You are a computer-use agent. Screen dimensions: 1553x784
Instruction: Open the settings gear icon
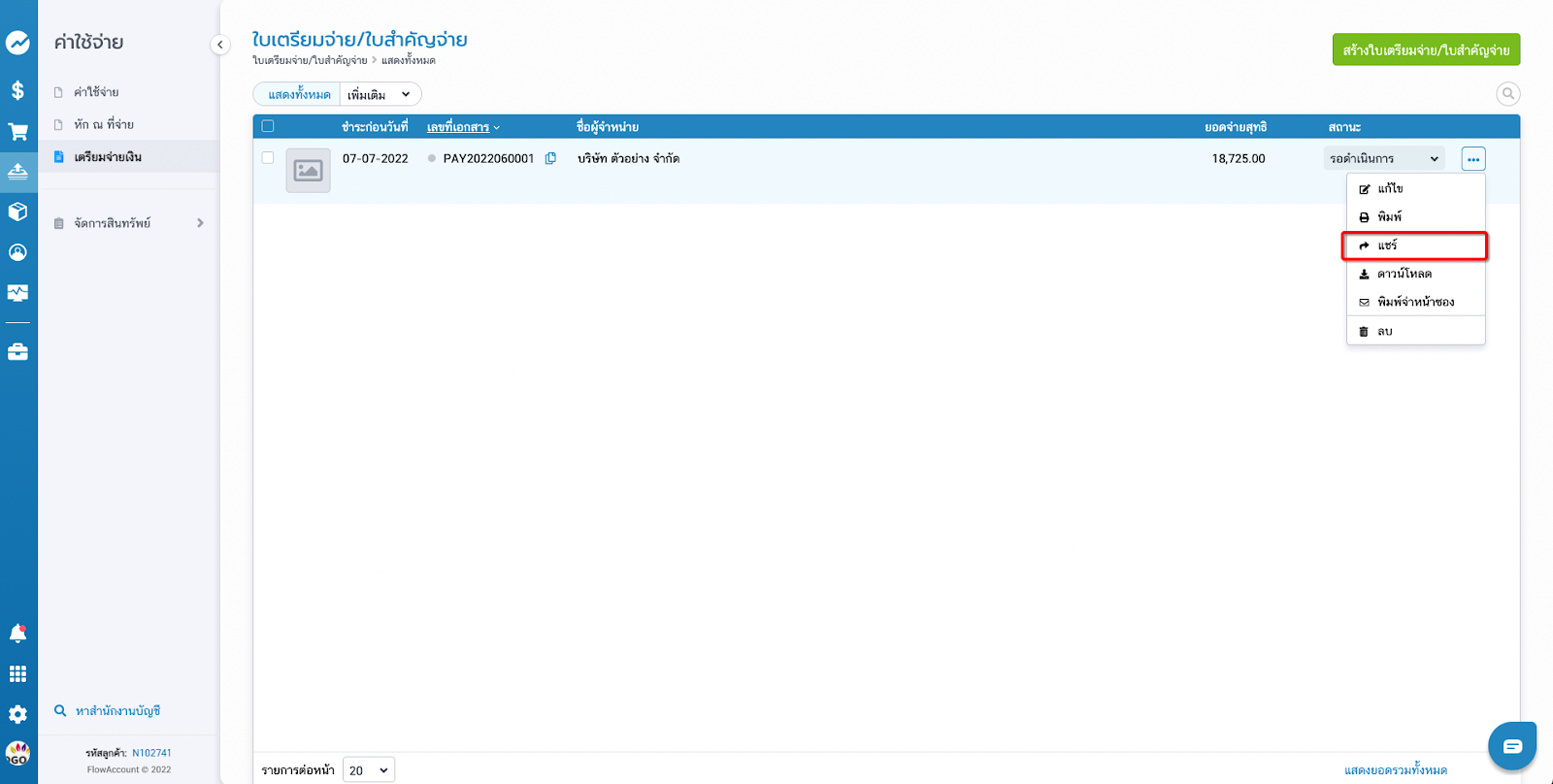coord(17,714)
